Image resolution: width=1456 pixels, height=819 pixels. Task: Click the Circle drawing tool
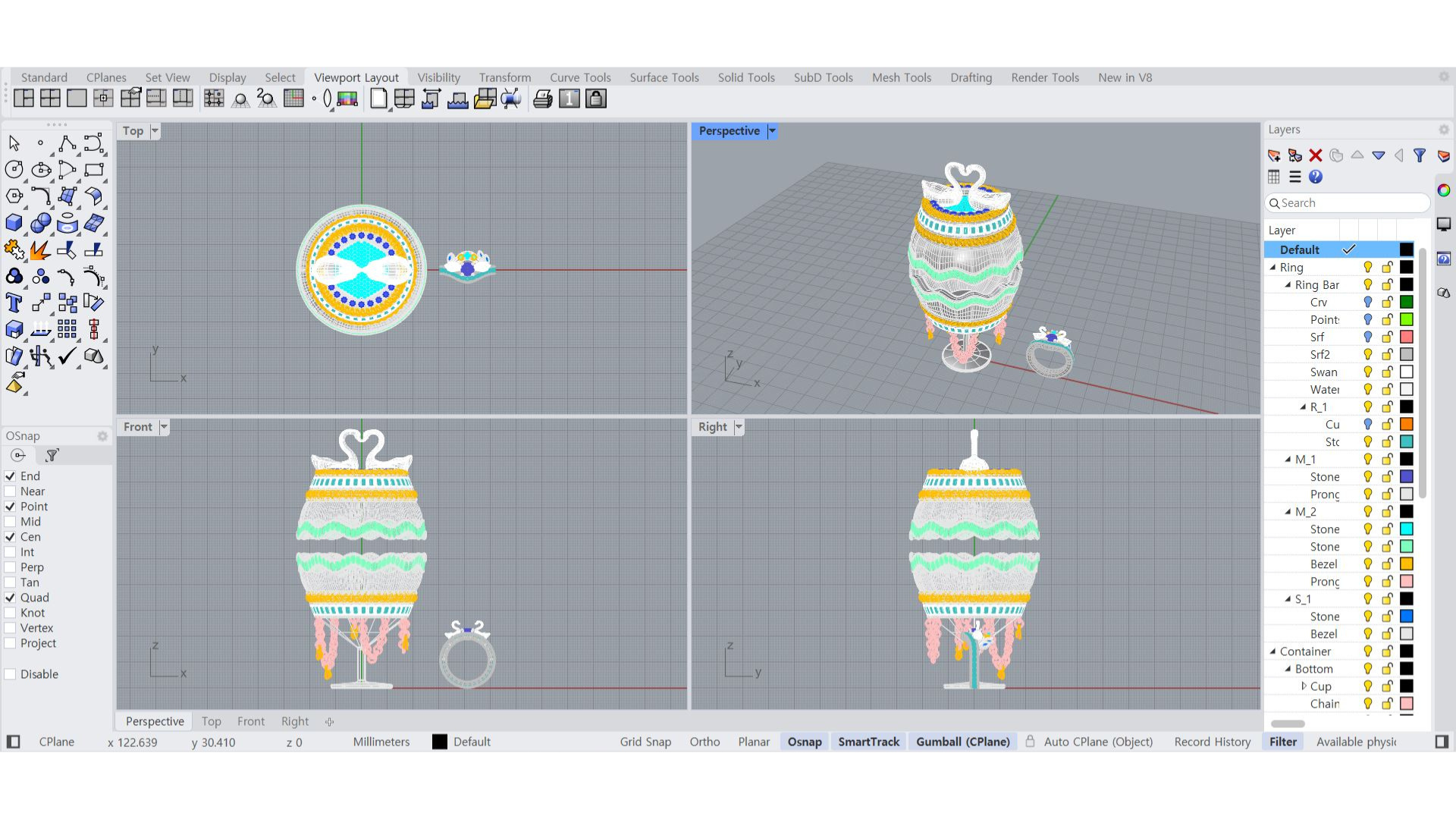tap(14, 170)
